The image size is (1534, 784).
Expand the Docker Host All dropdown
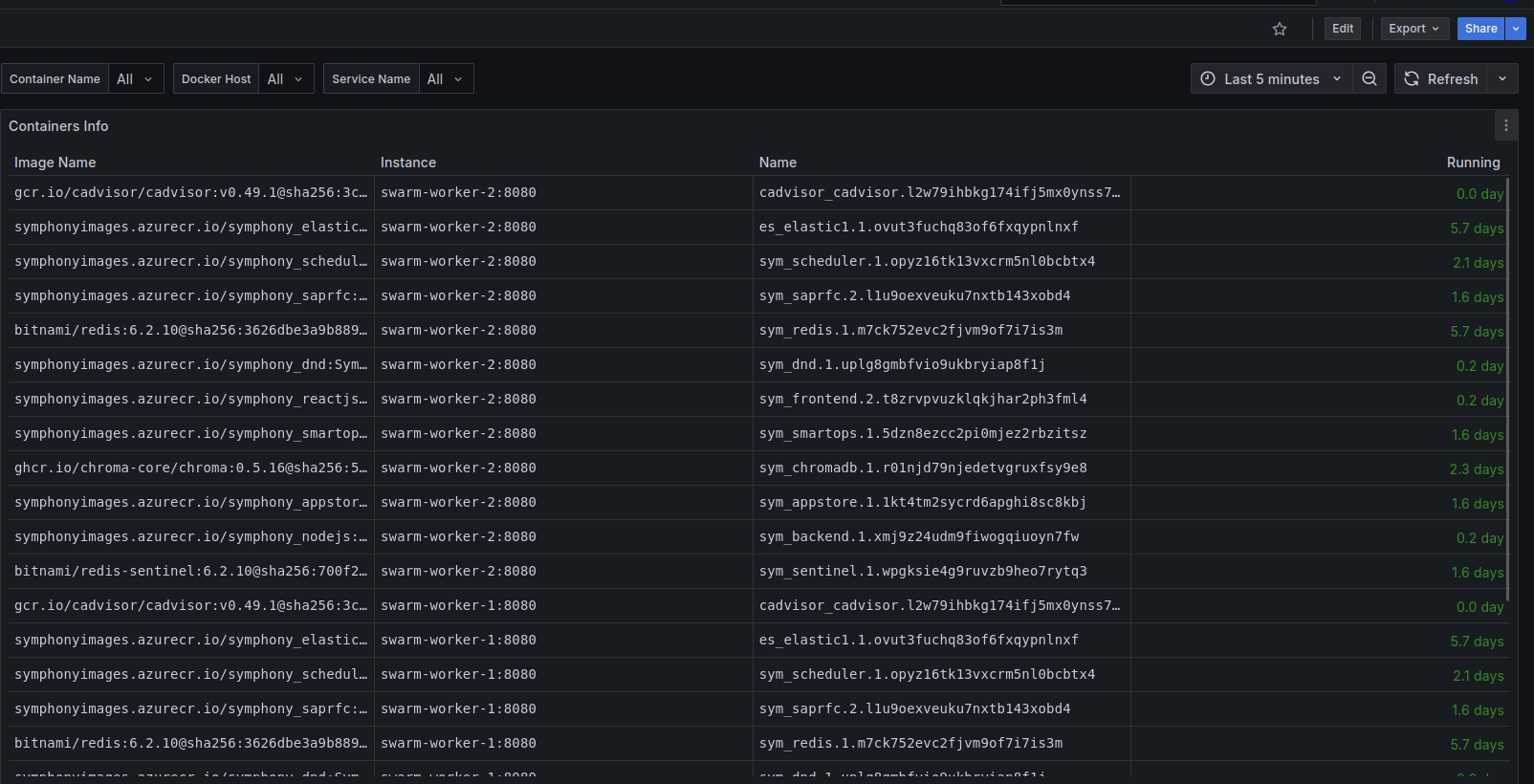tap(285, 78)
